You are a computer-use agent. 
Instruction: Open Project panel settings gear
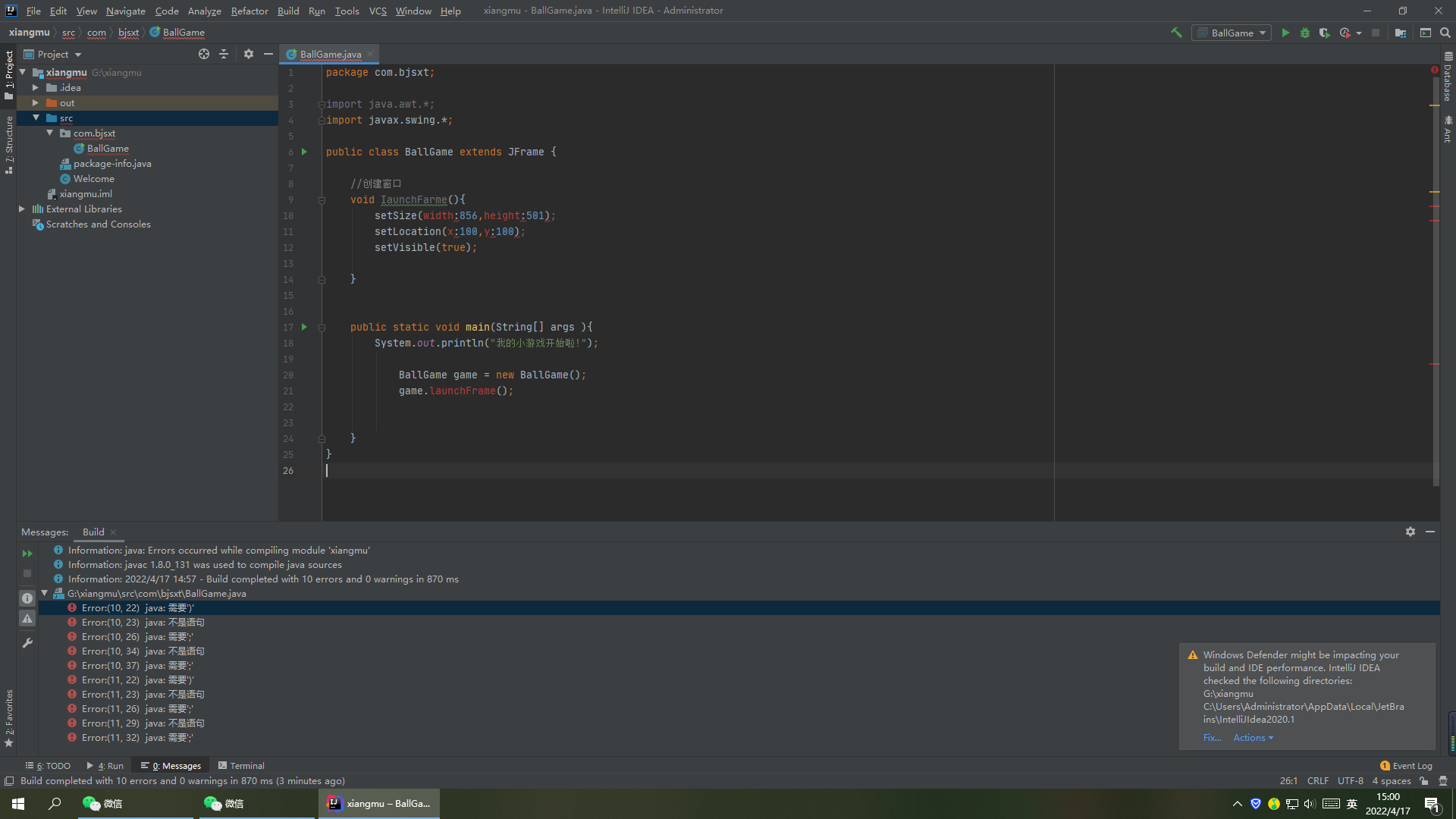click(249, 54)
